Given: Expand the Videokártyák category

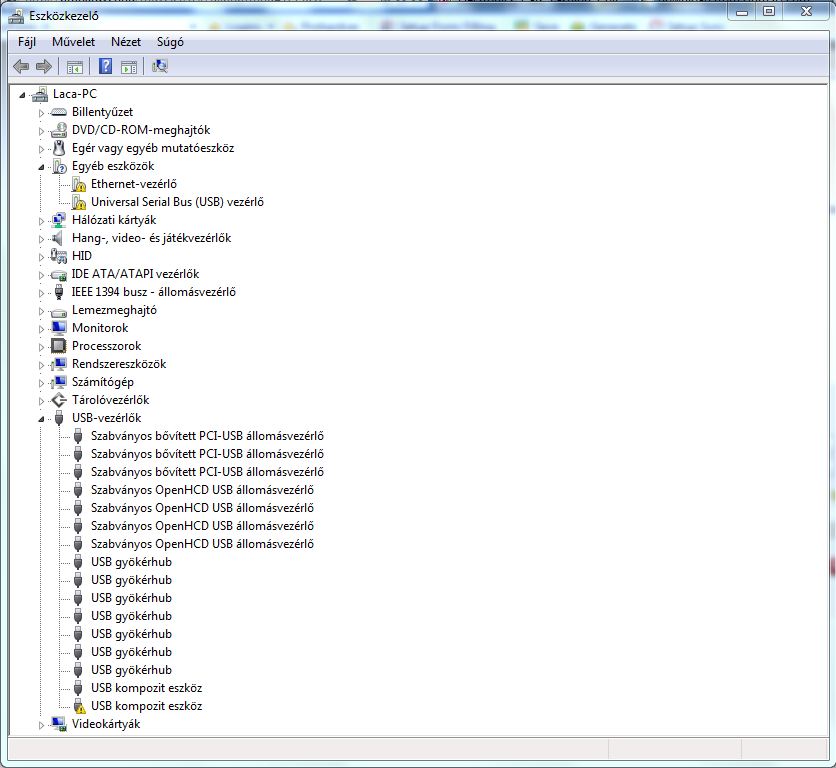Looking at the screenshot, I should coord(41,725).
